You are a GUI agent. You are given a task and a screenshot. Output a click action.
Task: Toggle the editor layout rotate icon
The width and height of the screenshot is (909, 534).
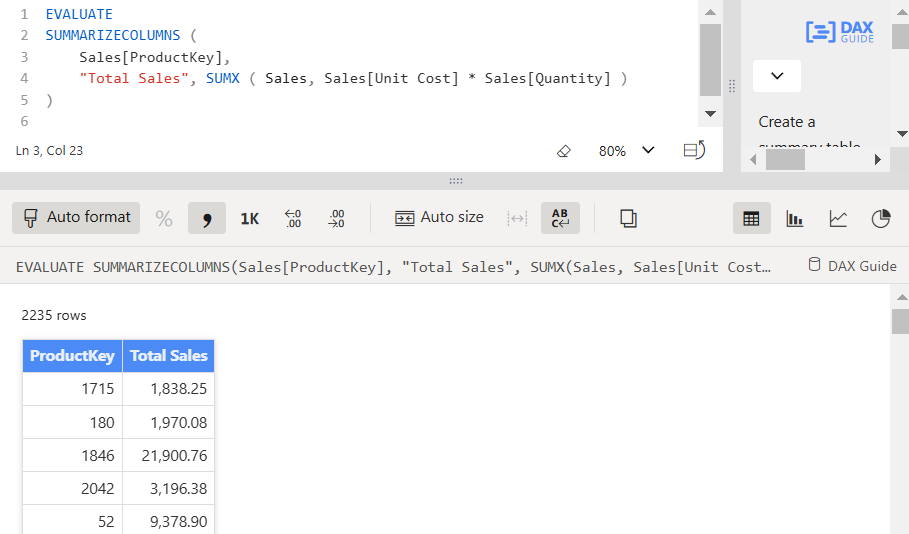tap(694, 150)
